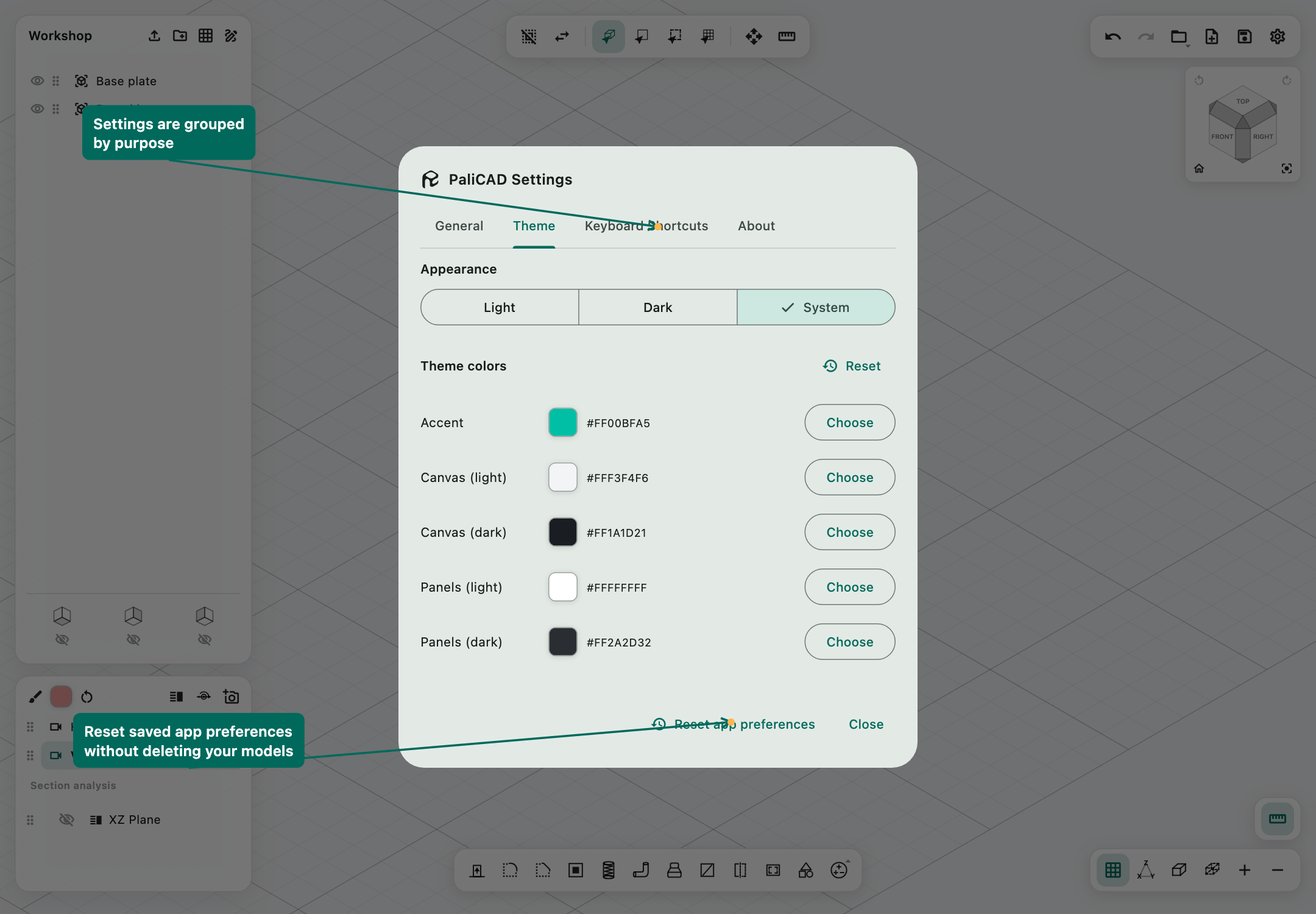Switch to the Theme tab

click(x=534, y=226)
